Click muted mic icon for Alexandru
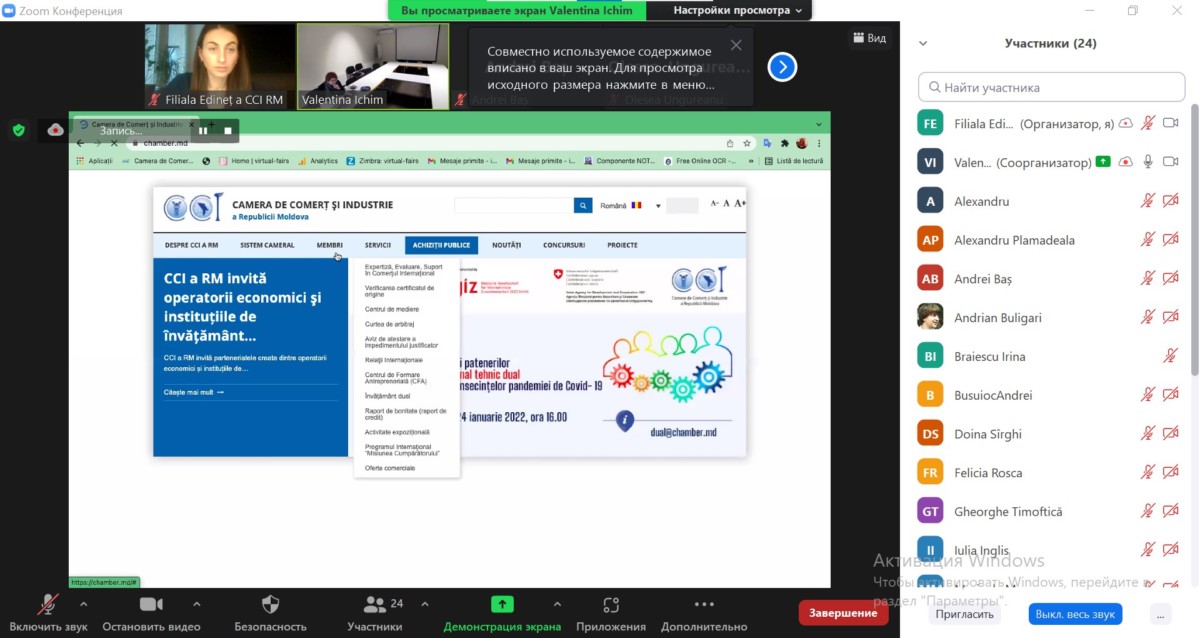The height and width of the screenshot is (638, 1200). point(1148,201)
